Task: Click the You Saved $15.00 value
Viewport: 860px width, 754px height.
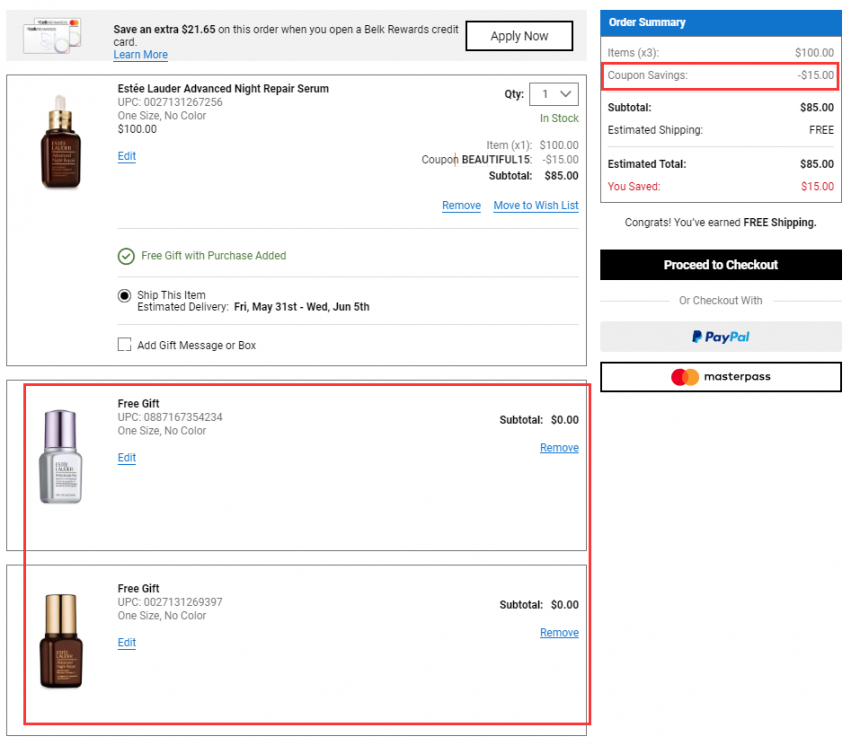Action: click(x=817, y=187)
